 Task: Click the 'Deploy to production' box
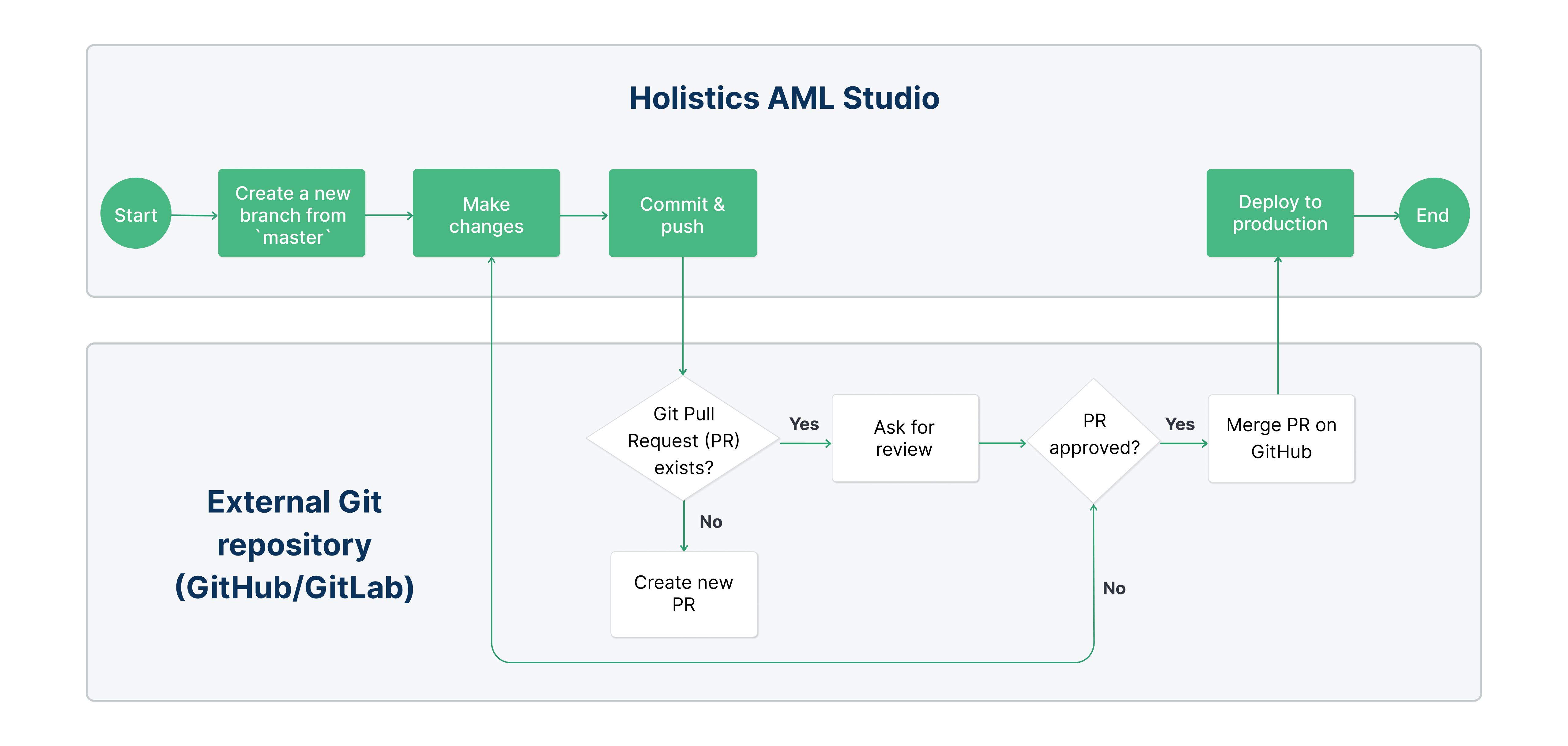pos(1280,213)
